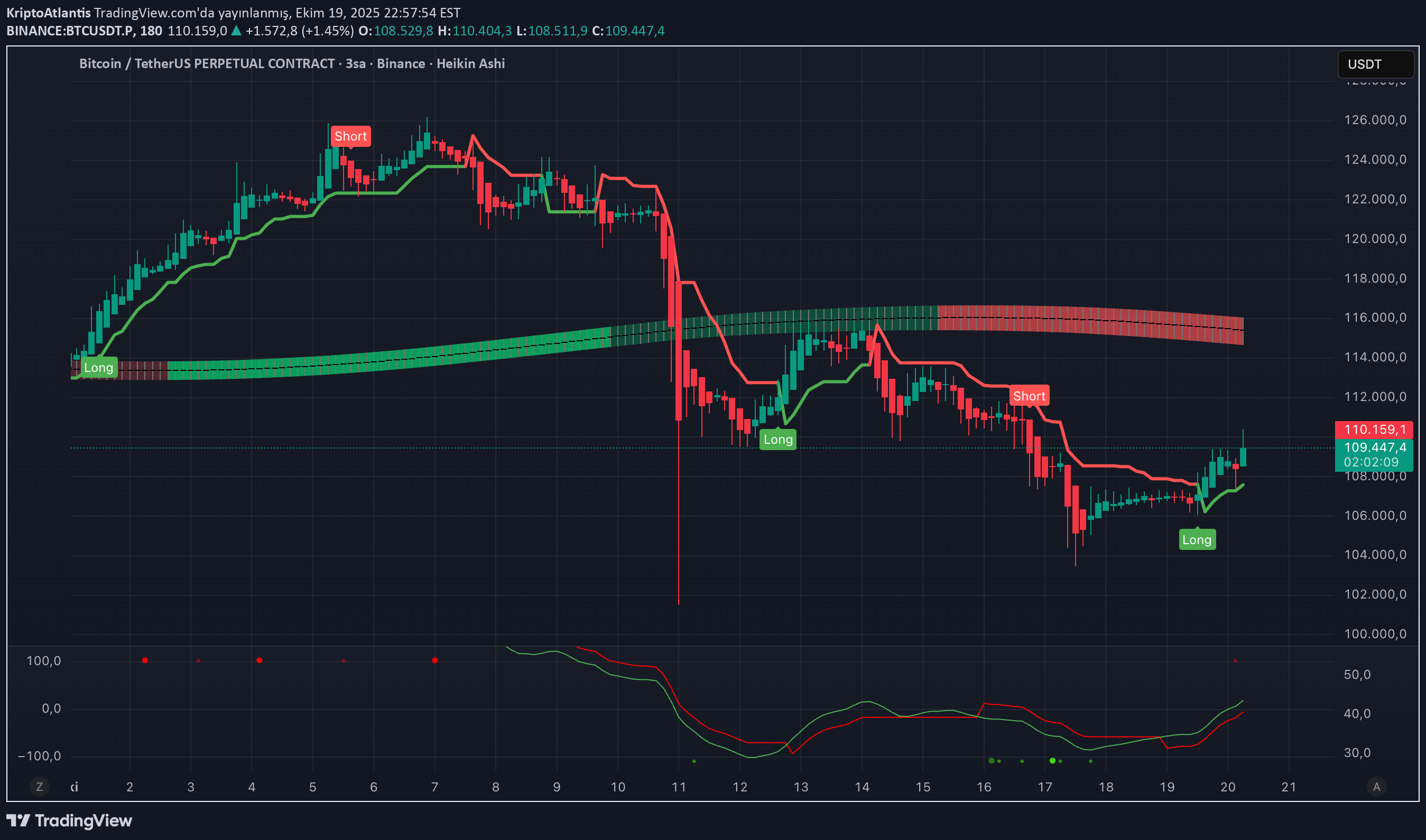Open the USDT currency selector

[1376, 64]
